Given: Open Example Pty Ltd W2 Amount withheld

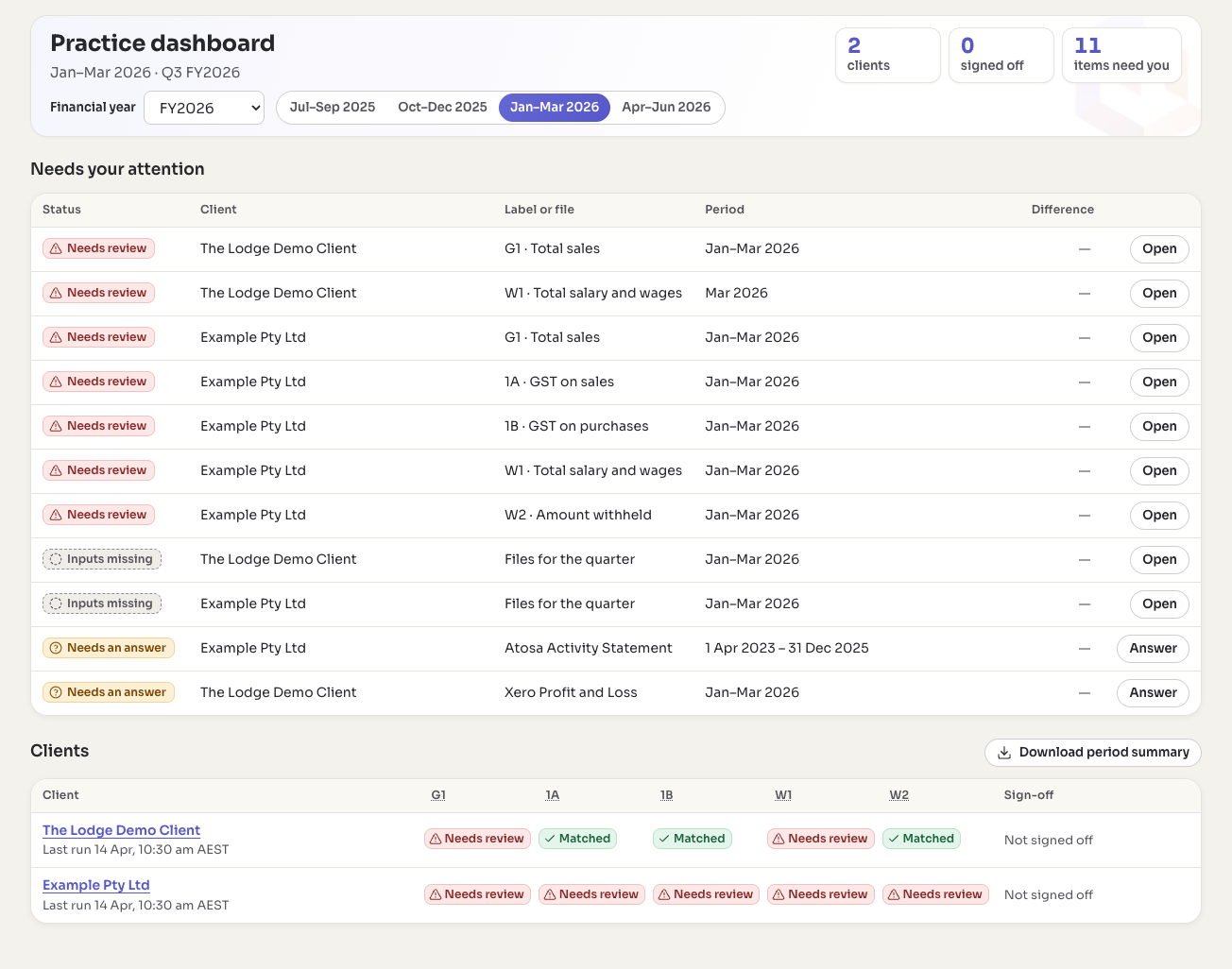Looking at the screenshot, I should [x=1159, y=516].
